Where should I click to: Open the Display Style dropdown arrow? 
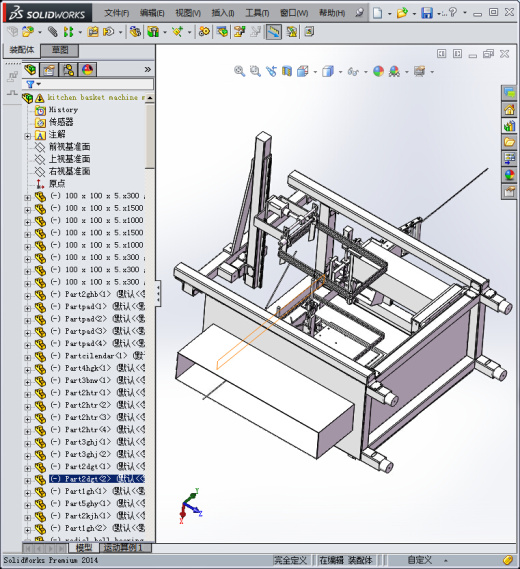[x=340, y=72]
